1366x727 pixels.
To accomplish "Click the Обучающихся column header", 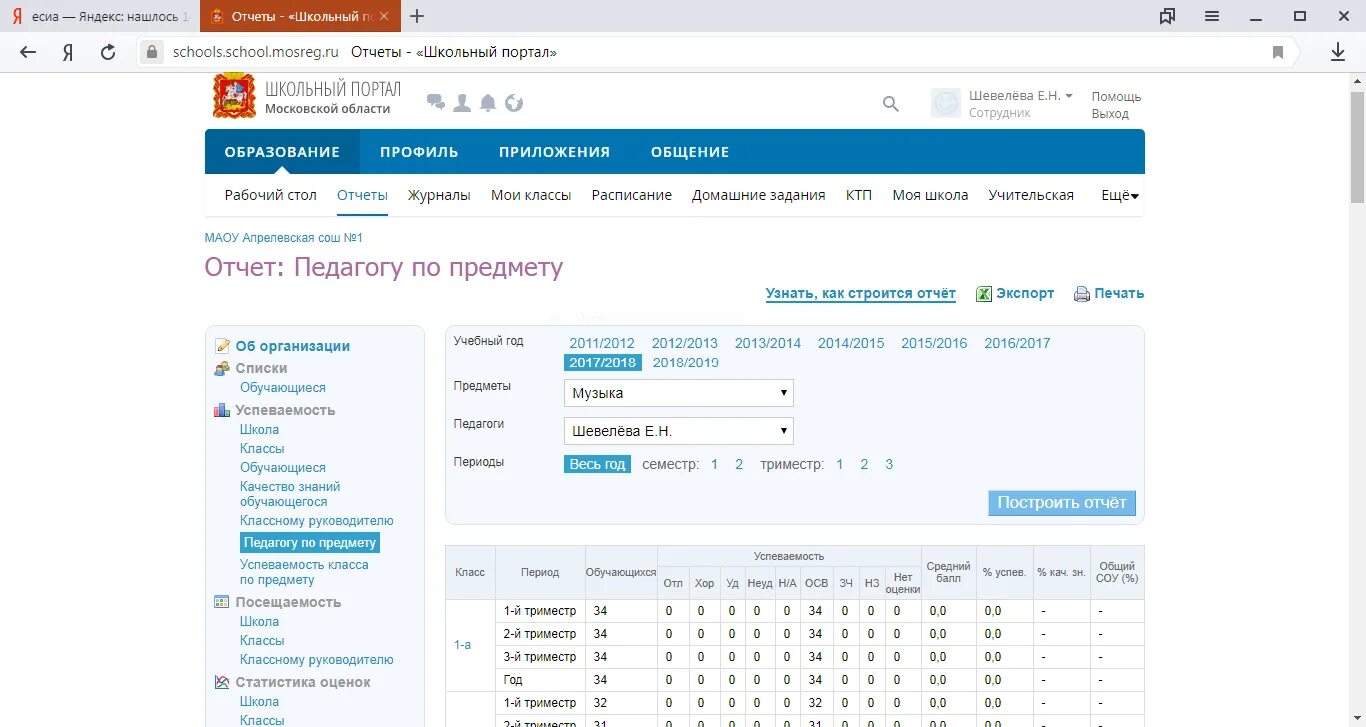I will (x=620, y=573).
